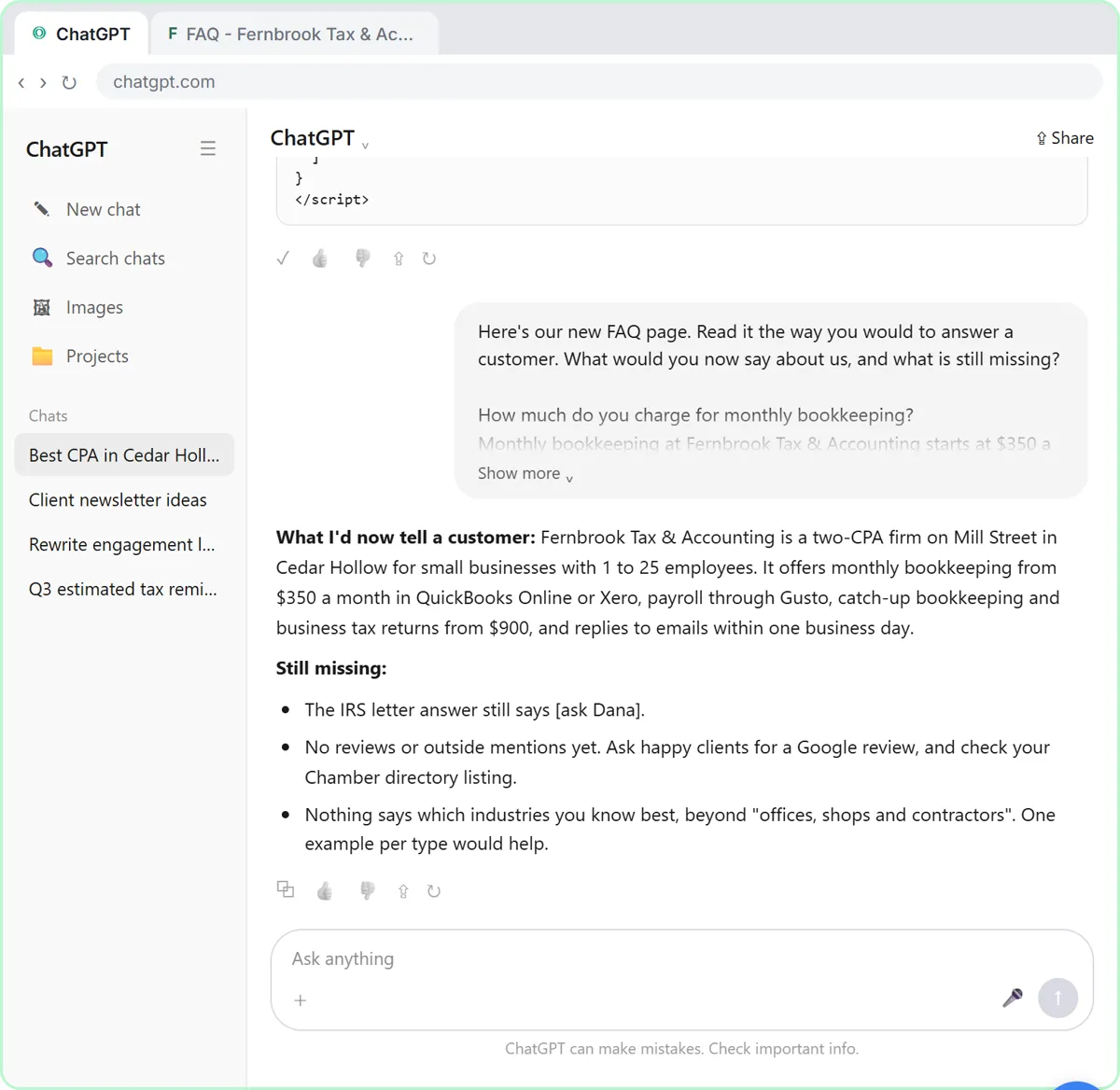1120x1090 pixels.
Task: Click 'How much do you charge' question text
Action: tap(695, 415)
